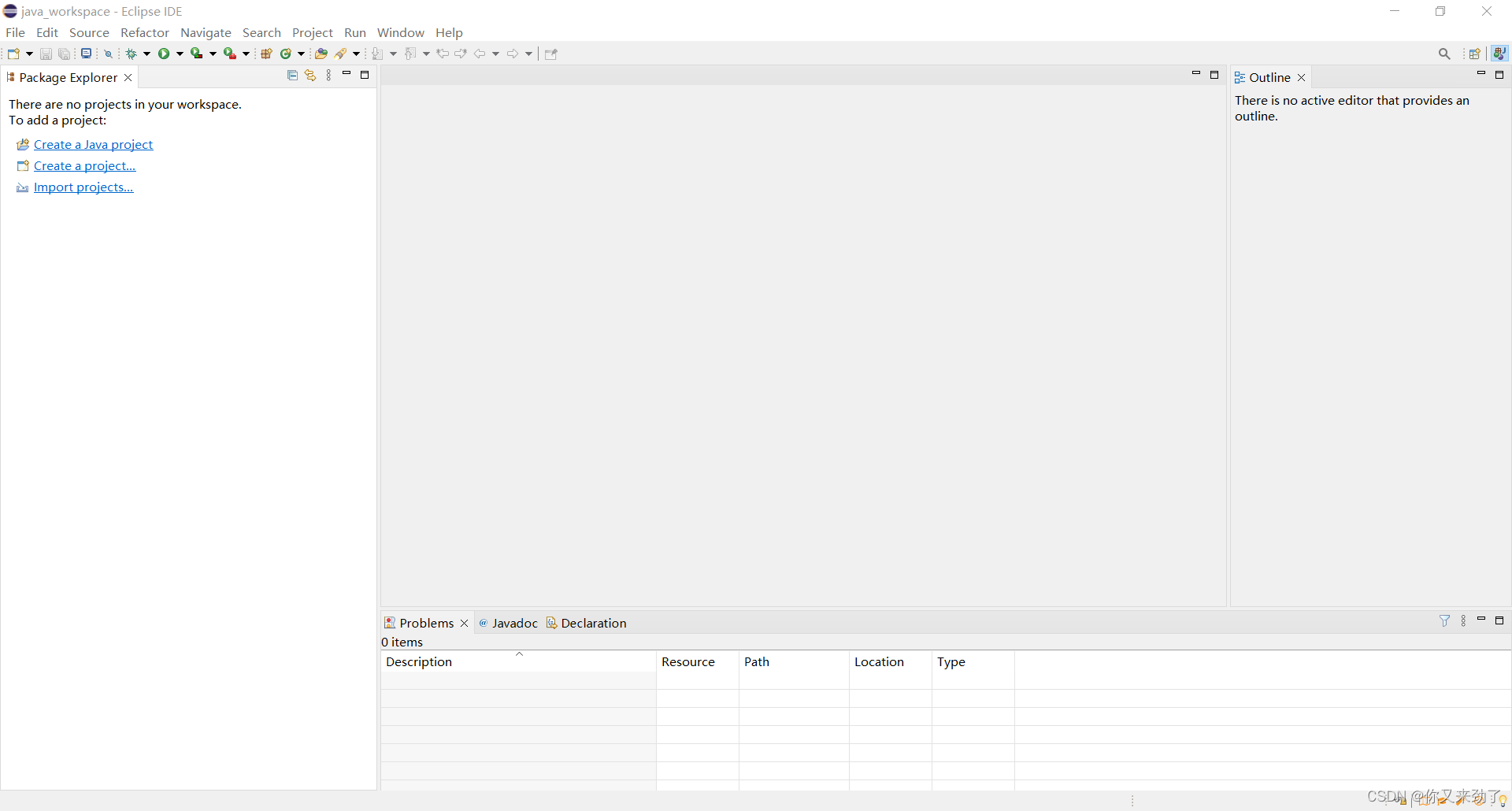
Task: Open the Refactor menu
Action: 145,32
